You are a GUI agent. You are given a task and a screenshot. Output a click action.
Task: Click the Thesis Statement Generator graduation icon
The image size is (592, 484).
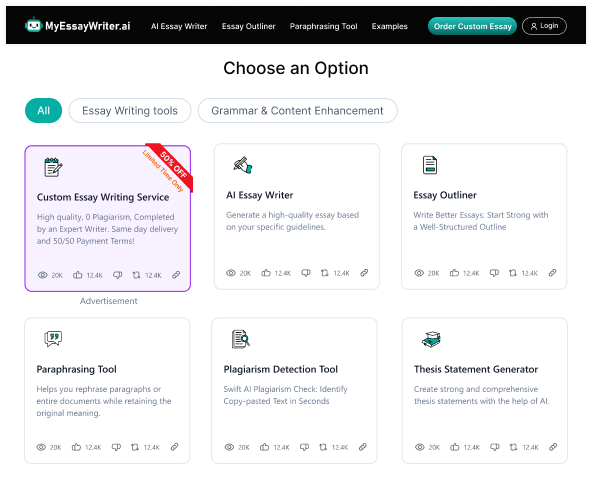(431, 339)
